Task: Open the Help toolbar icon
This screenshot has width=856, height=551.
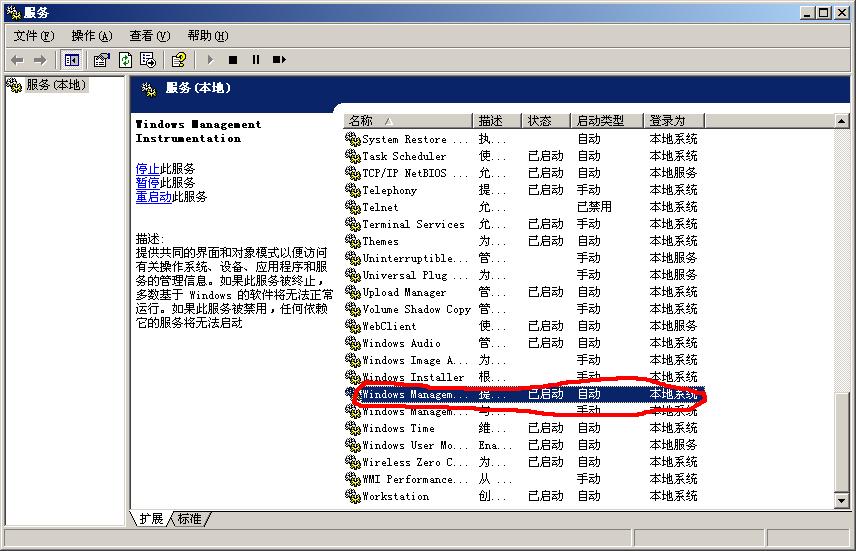Action: coord(179,60)
